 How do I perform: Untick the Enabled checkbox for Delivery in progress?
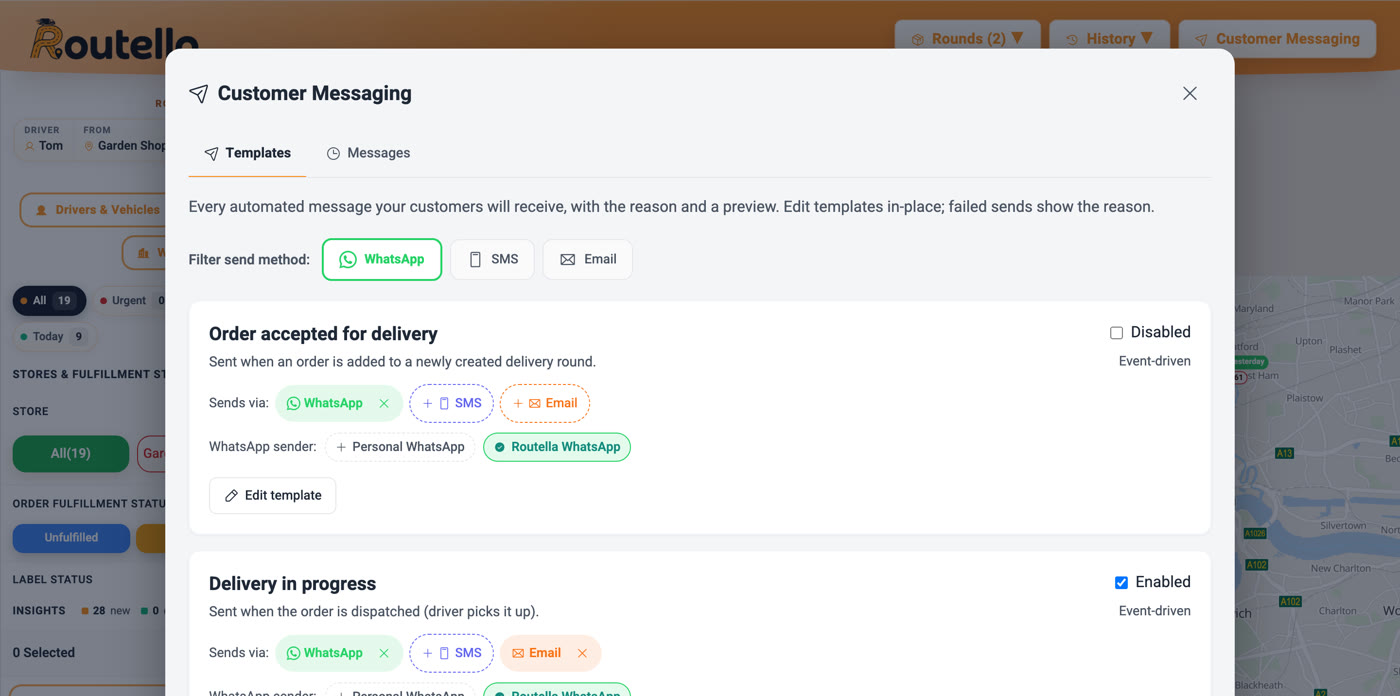(x=1121, y=582)
